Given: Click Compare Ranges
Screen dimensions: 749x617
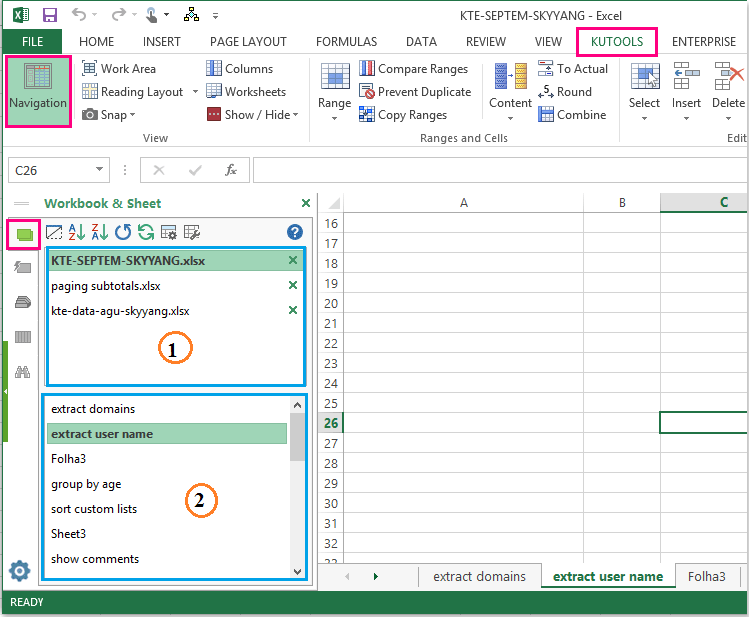Looking at the screenshot, I should point(414,69).
